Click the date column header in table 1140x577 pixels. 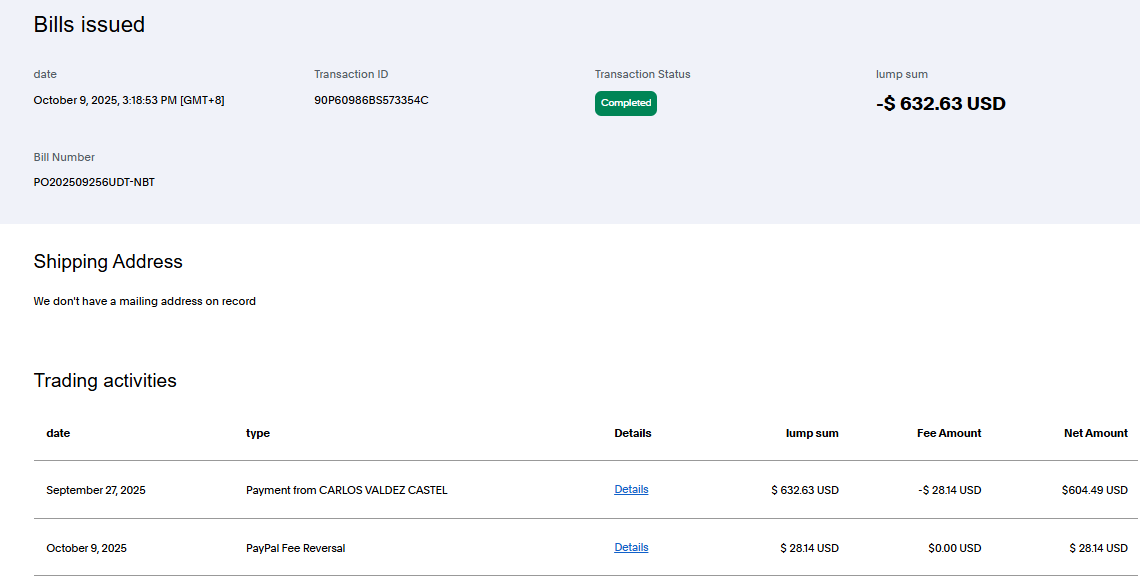tap(58, 433)
